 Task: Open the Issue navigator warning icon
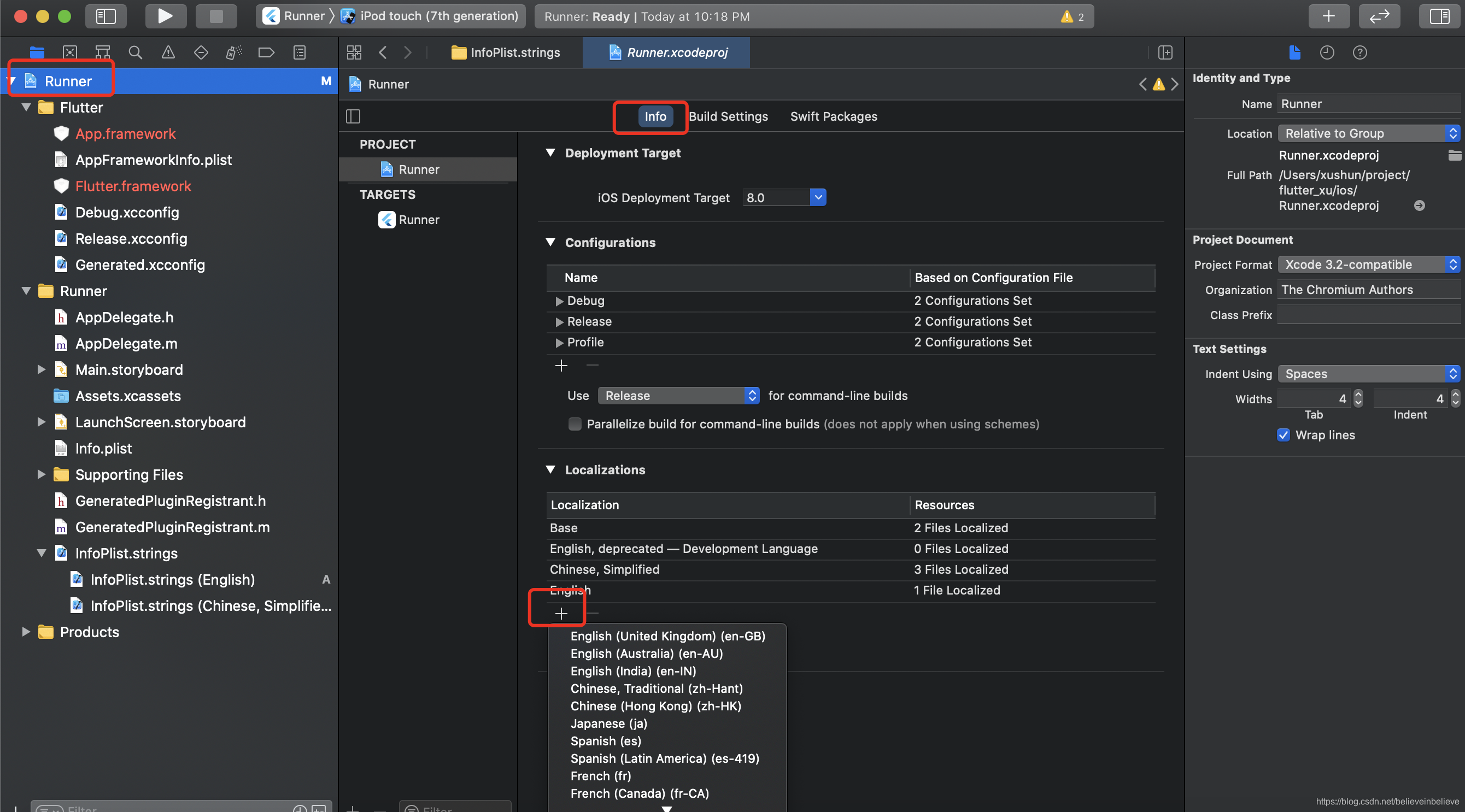pos(168,52)
